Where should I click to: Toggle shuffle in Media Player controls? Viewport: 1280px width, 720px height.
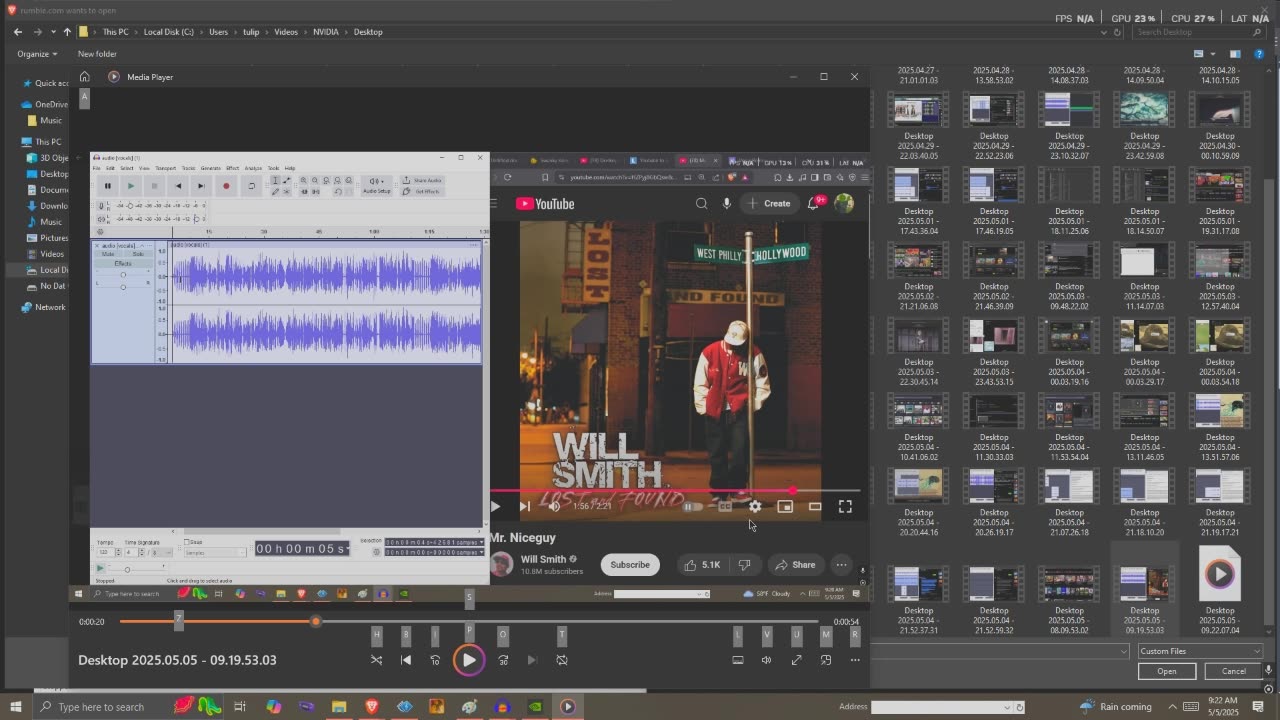point(376,660)
